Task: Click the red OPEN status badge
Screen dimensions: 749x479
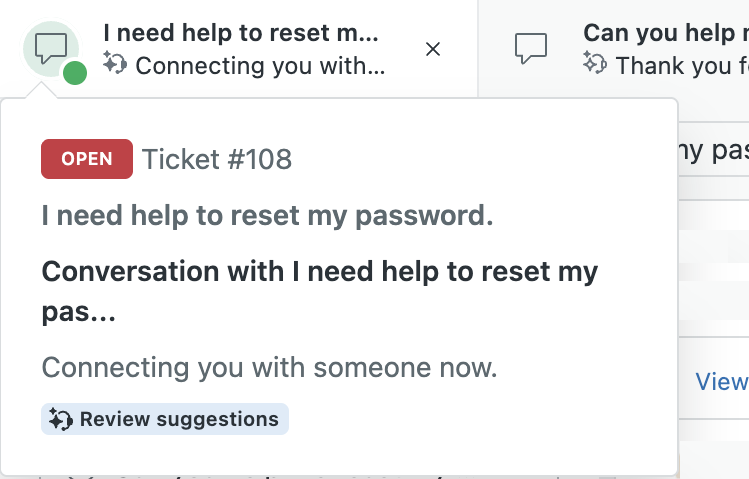Action: click(x=87, y=159)
